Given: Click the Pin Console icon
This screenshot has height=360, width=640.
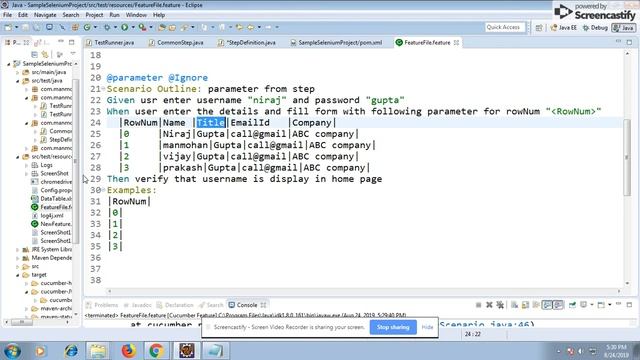Looking at the screenshot, I should (x=572, y=305).
